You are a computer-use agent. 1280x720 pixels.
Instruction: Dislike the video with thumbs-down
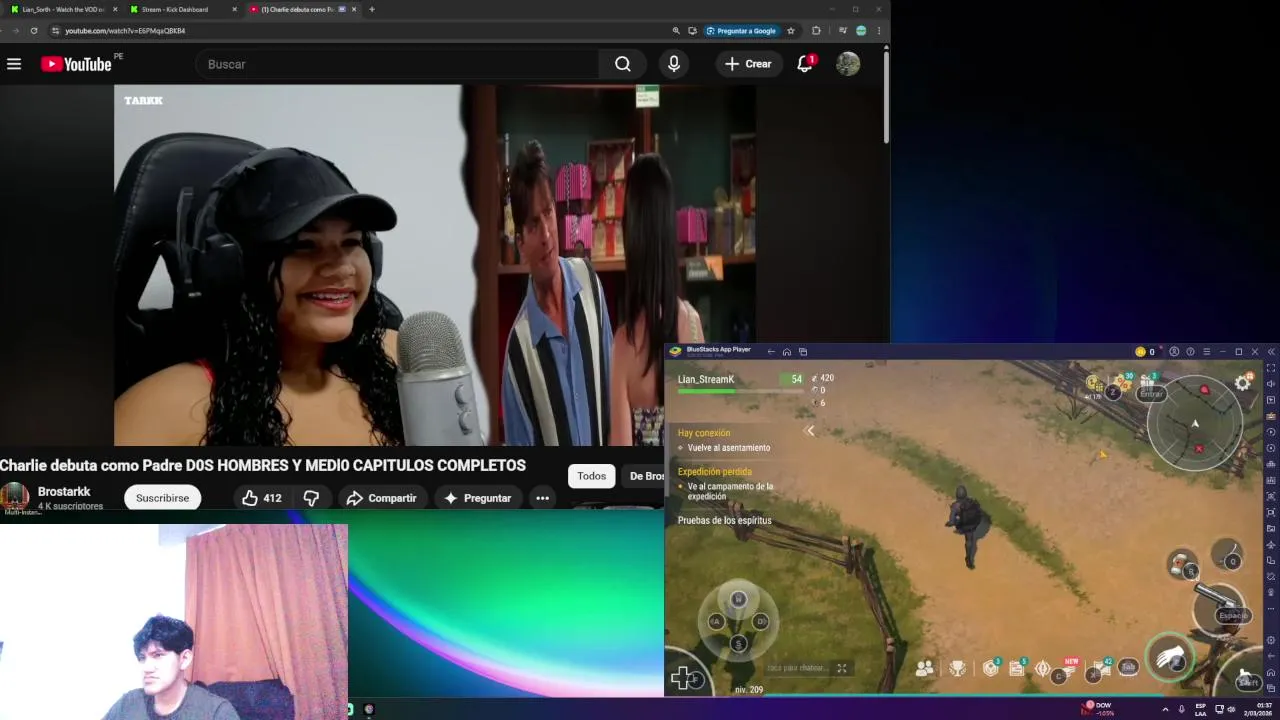click(x=311, y=498)
